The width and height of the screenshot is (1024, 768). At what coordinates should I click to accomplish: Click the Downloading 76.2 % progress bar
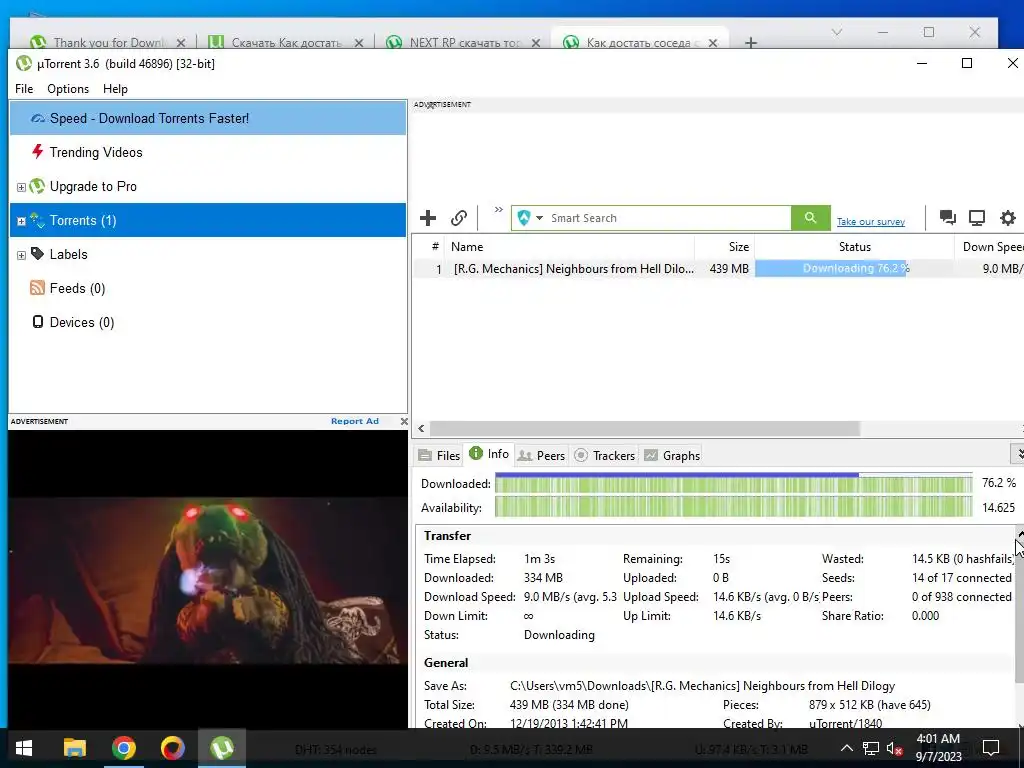(x=855, y=268)
